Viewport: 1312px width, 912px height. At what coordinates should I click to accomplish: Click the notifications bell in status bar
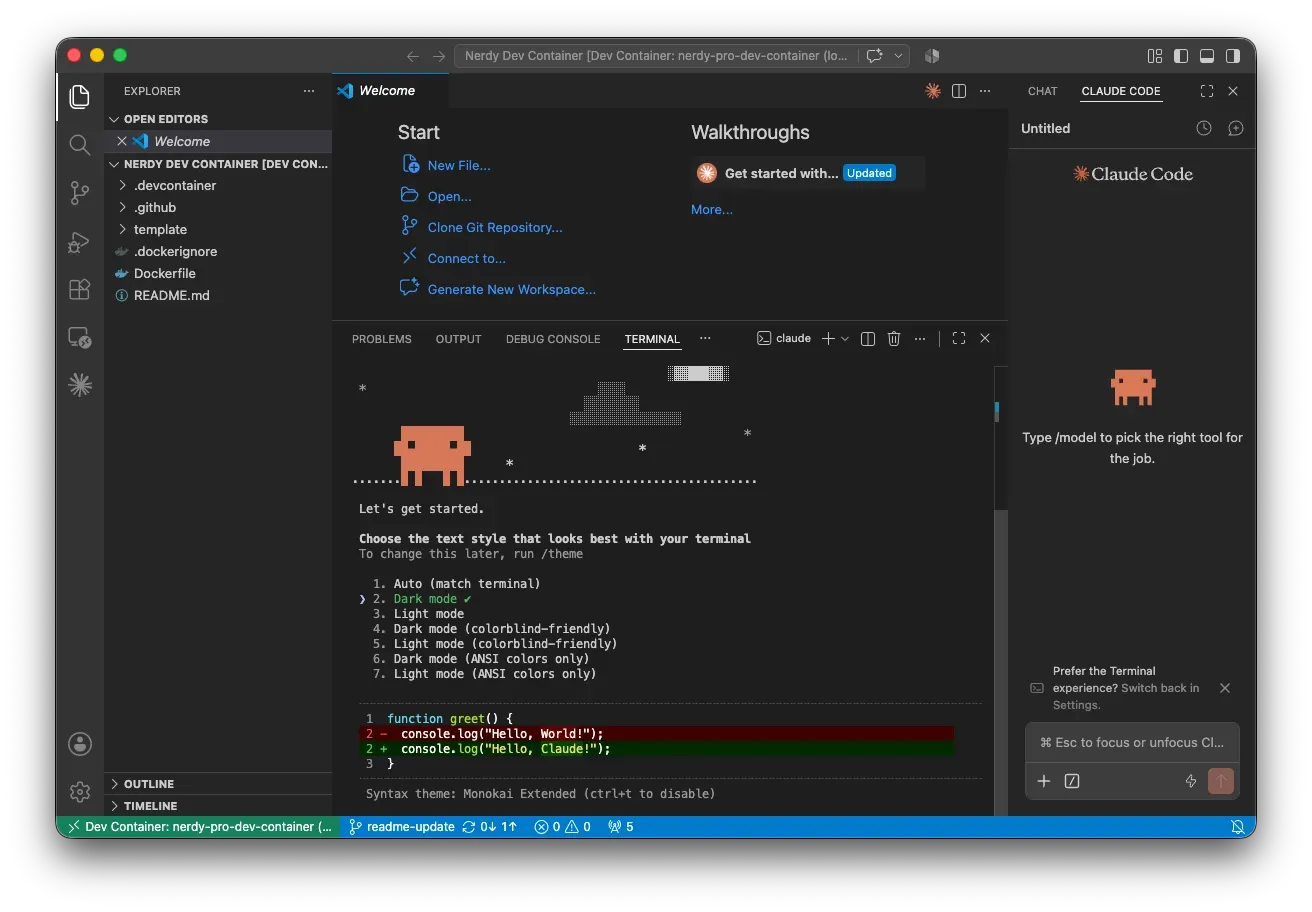[x=1237, y=827]
